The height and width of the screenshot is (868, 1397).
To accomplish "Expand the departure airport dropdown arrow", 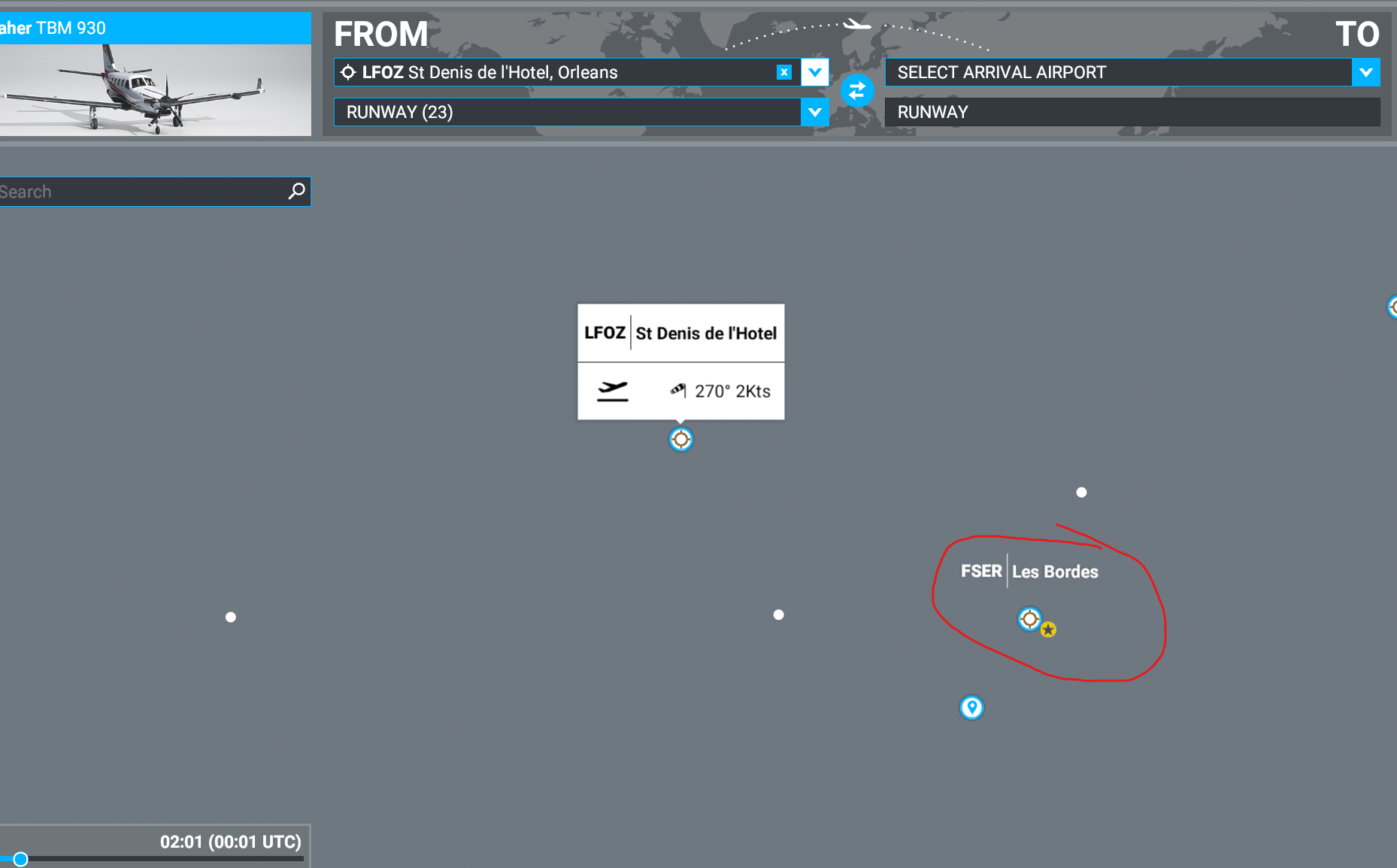I will [x=814, y=72].
